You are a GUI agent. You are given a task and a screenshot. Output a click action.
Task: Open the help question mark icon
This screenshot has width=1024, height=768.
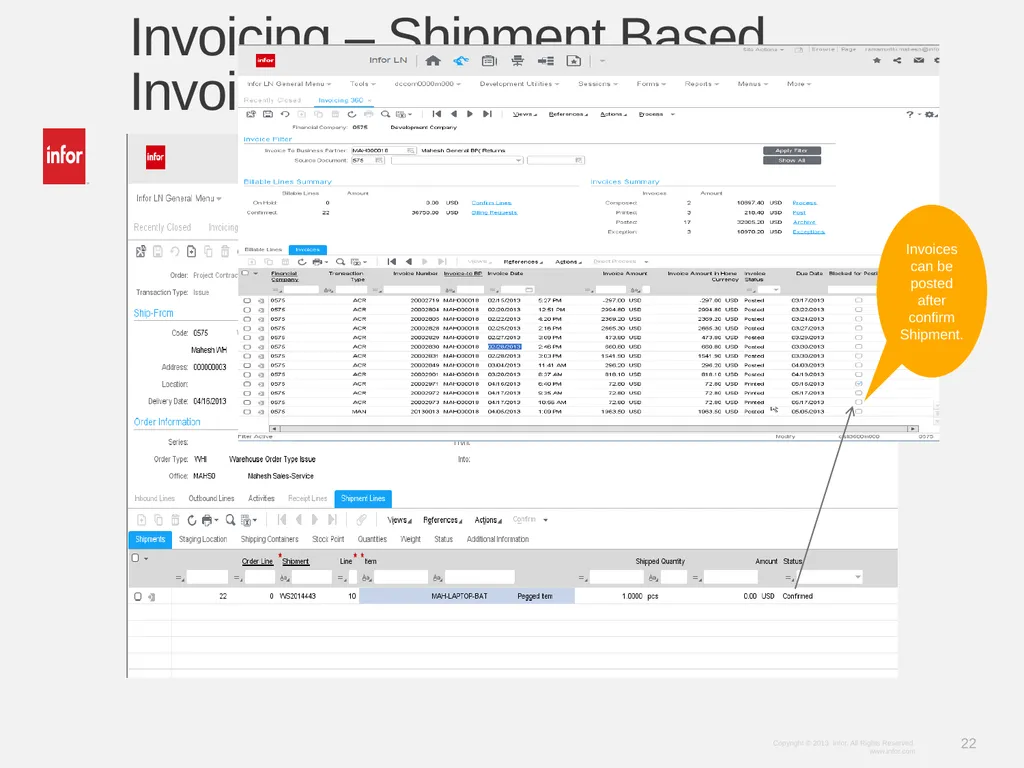click(x=909, y=114)
